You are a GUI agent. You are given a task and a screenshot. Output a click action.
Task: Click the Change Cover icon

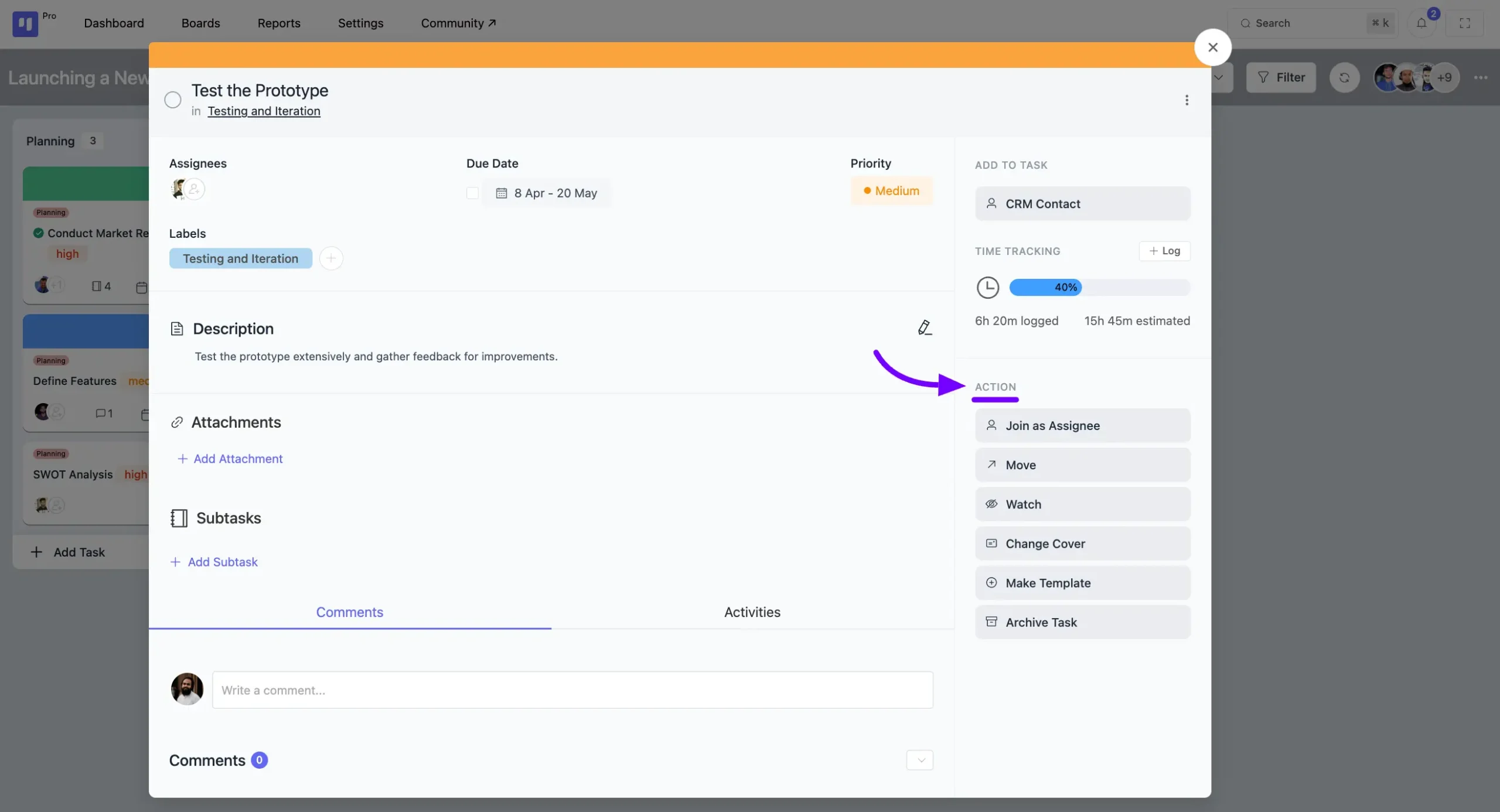(x=991, y=543)
